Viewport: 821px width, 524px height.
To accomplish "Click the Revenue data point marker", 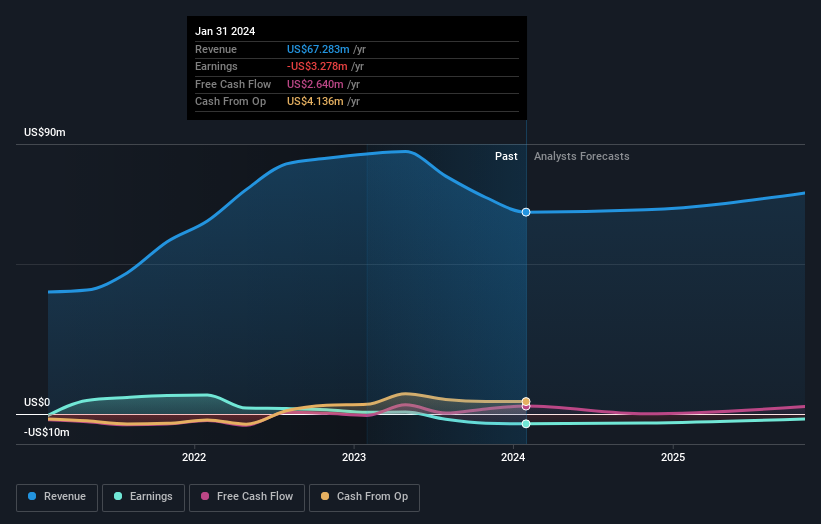I will tap(526, 212).
